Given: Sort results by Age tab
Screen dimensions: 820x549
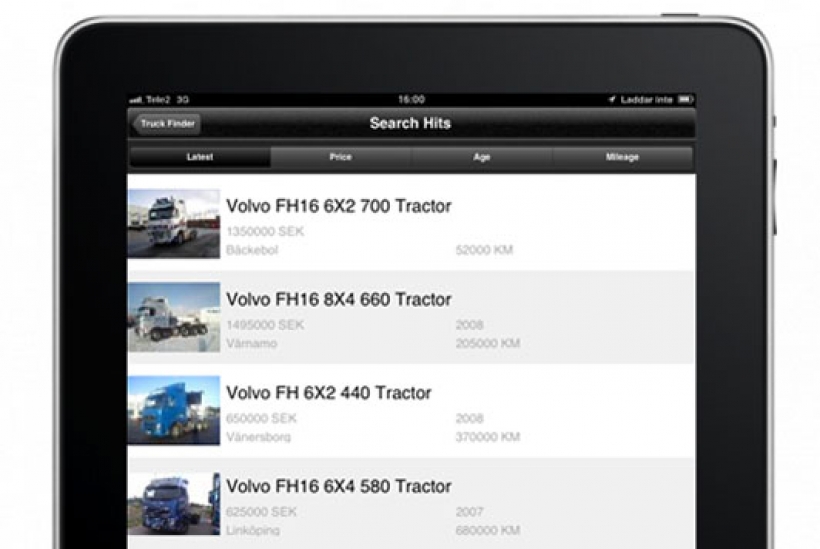Looking at the screenshot, I should pos(482,157).
